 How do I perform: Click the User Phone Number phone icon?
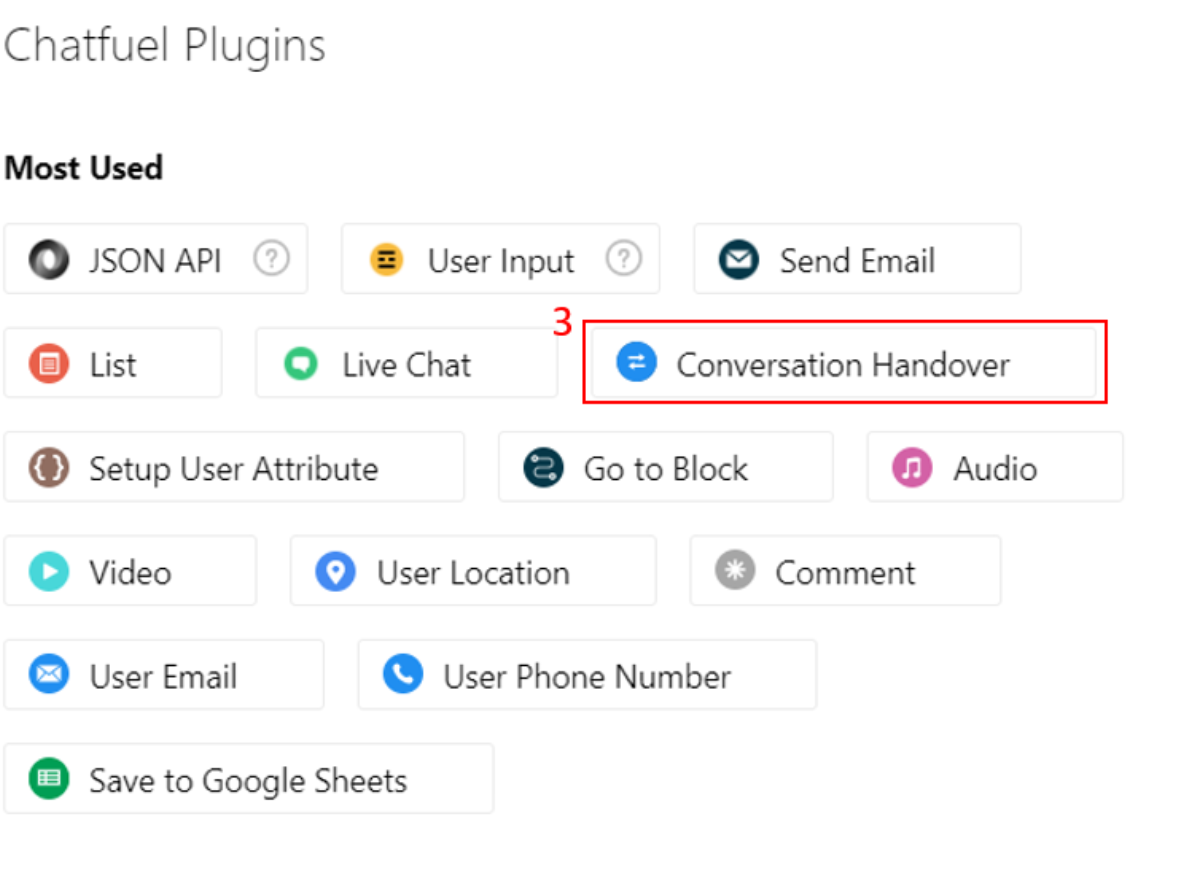point(403,674)
